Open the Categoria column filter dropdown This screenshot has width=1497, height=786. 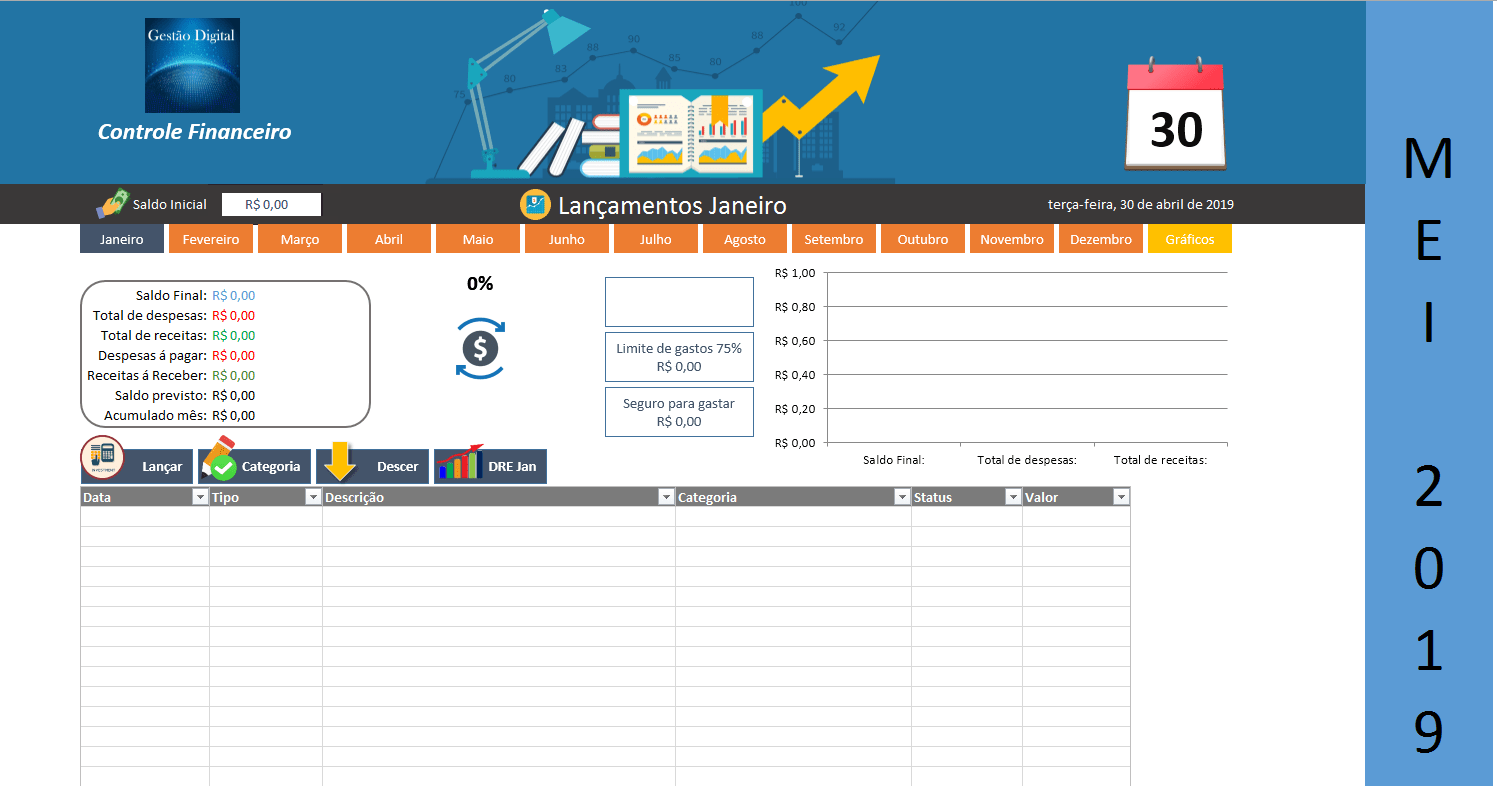click(901, 497)
